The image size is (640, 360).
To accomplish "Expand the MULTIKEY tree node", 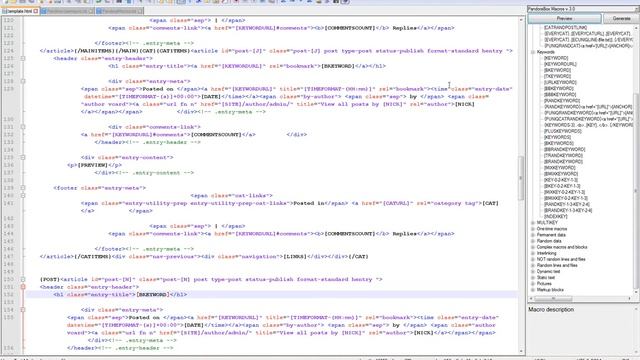I will pyautogui.click(x=533, y=223).
